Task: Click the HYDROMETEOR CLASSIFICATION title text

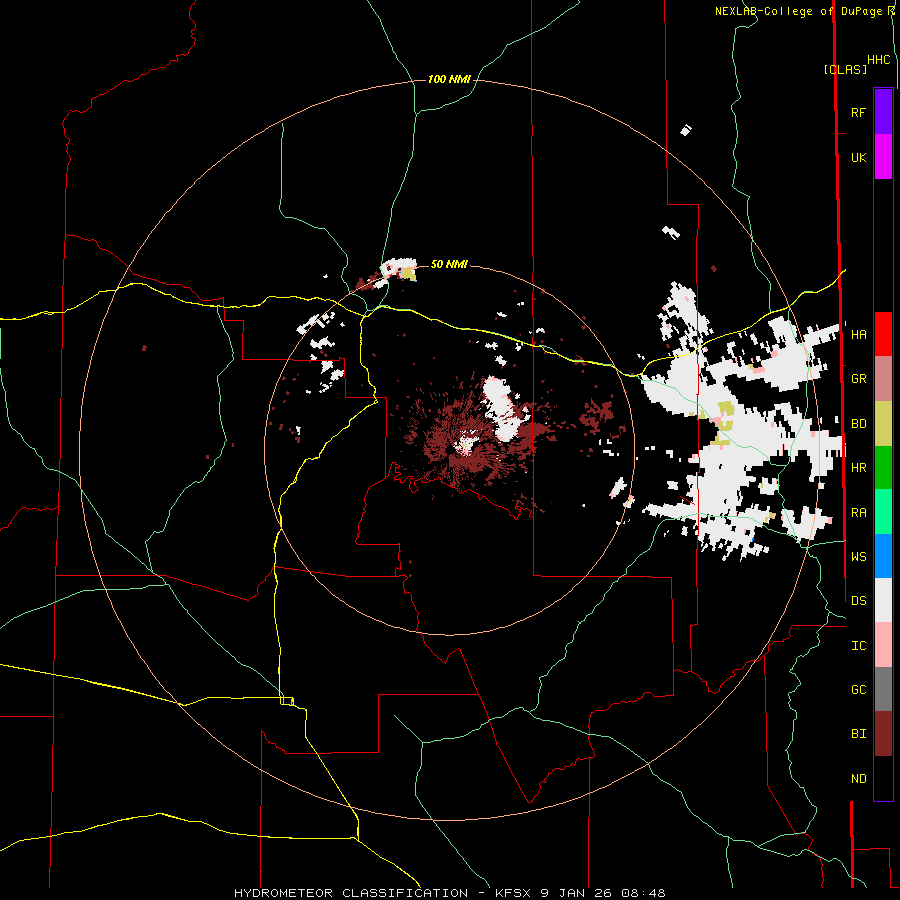Action: pyautogui.click(x=351, y=893)
